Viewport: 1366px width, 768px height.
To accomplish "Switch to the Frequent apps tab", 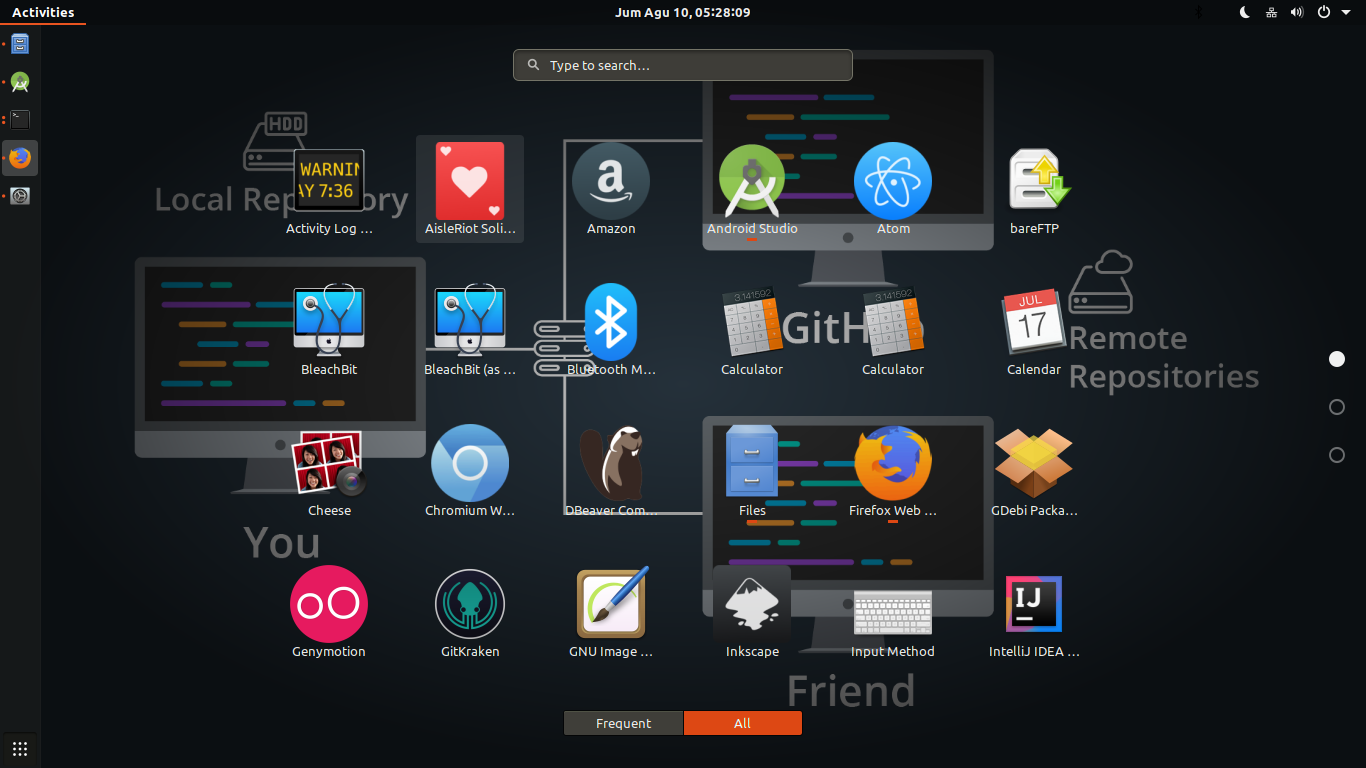I will point(623,723).
